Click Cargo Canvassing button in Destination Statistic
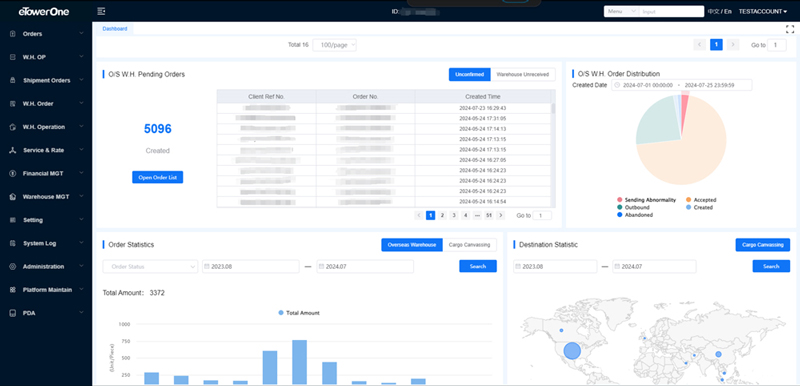The width and height of the screenshot is (800, 386). (x=763, y=245)
